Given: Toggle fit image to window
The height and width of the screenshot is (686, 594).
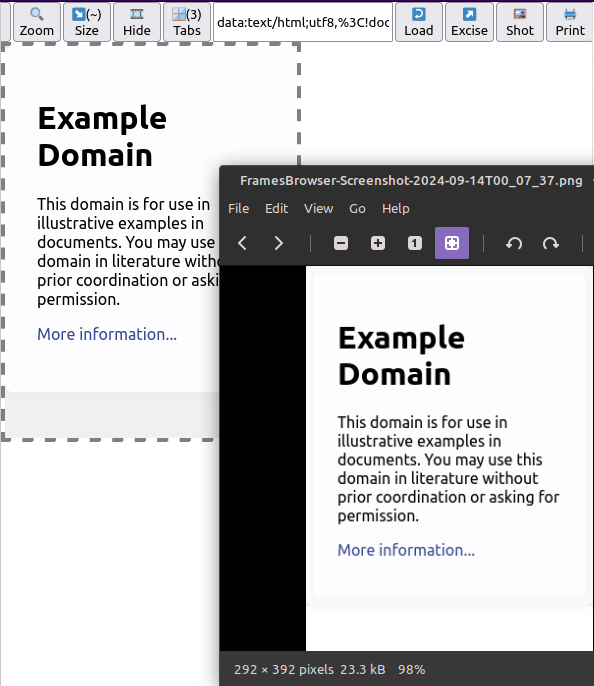Looking at the screenshot, I should (452, 243).
